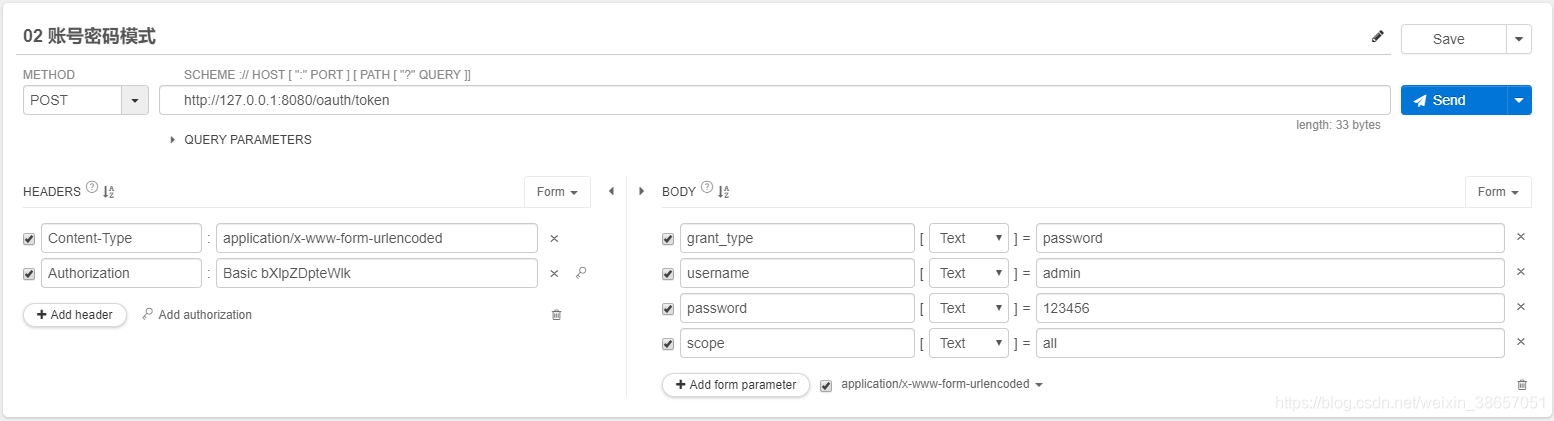1554x421 pixels.
Task: Open the BODY Form view dropdown
Action: pyautogui.click(x=1498, y=192)
